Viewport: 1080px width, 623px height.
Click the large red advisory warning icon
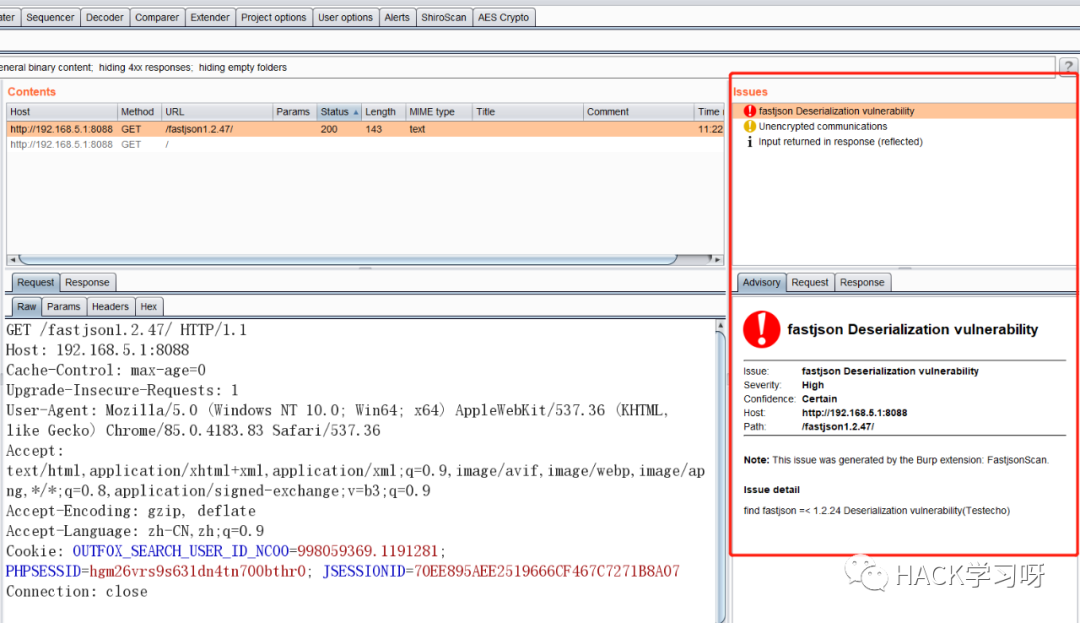[x=762, y=329]
